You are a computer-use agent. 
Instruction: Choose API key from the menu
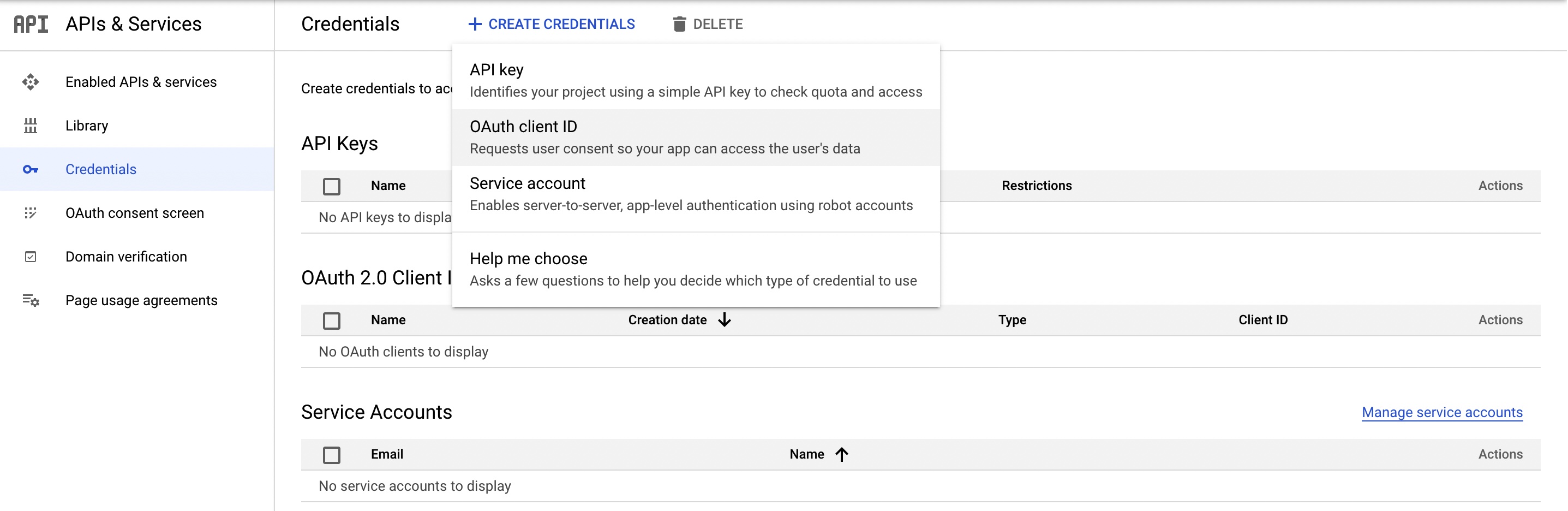pyautogui.click(x=696, y=80)
